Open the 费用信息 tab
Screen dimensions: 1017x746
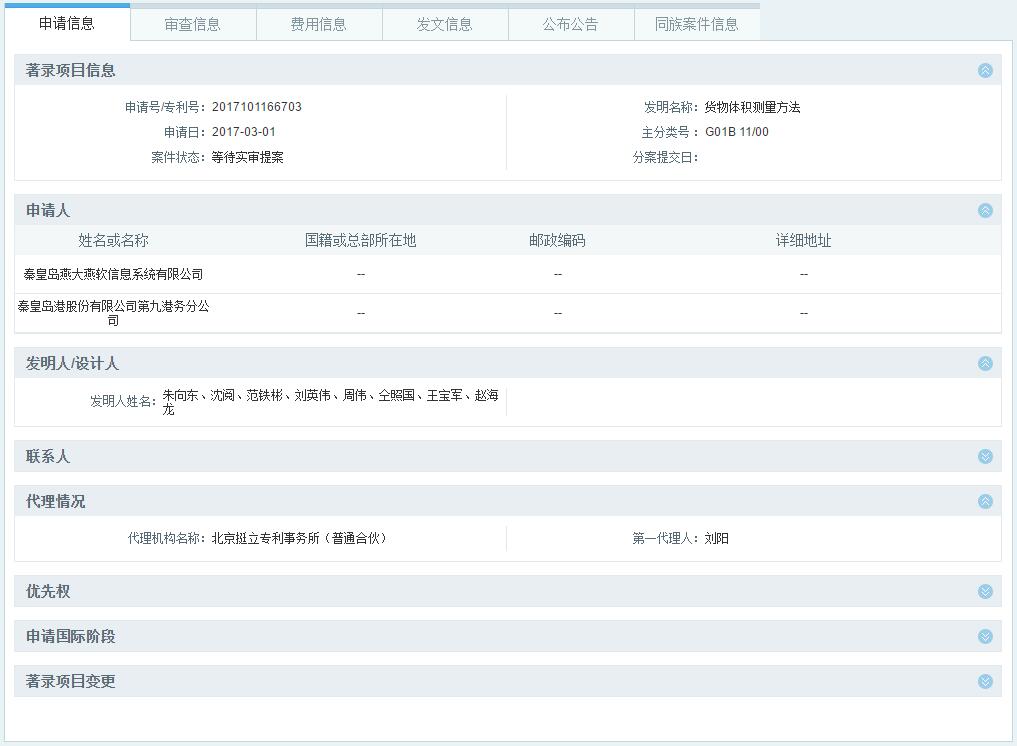(x=319, y=24)
